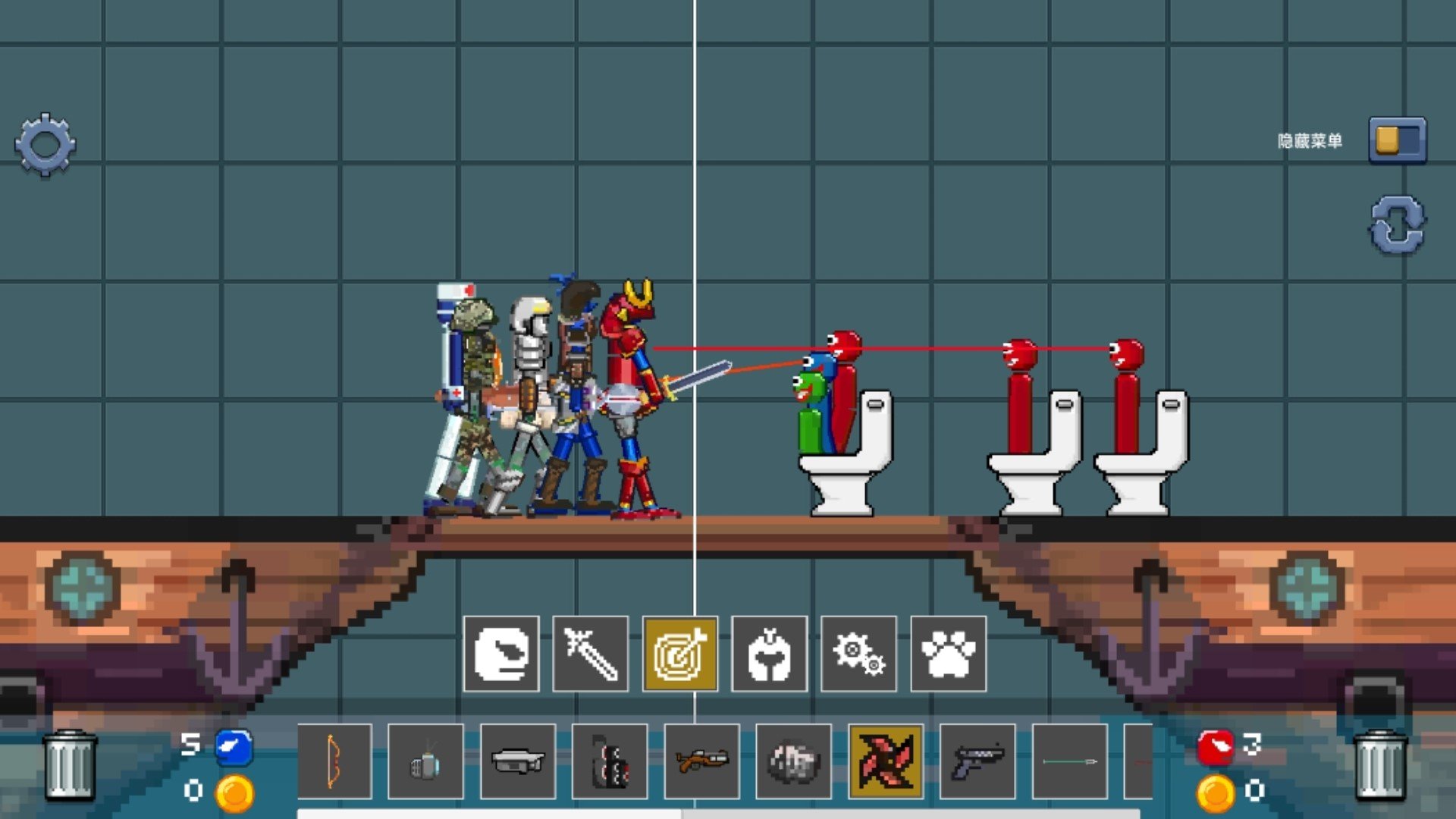Screen dimensions: 1456x819
Task: Select the thin arrow dart item
Action: (x=1069, y=761)
